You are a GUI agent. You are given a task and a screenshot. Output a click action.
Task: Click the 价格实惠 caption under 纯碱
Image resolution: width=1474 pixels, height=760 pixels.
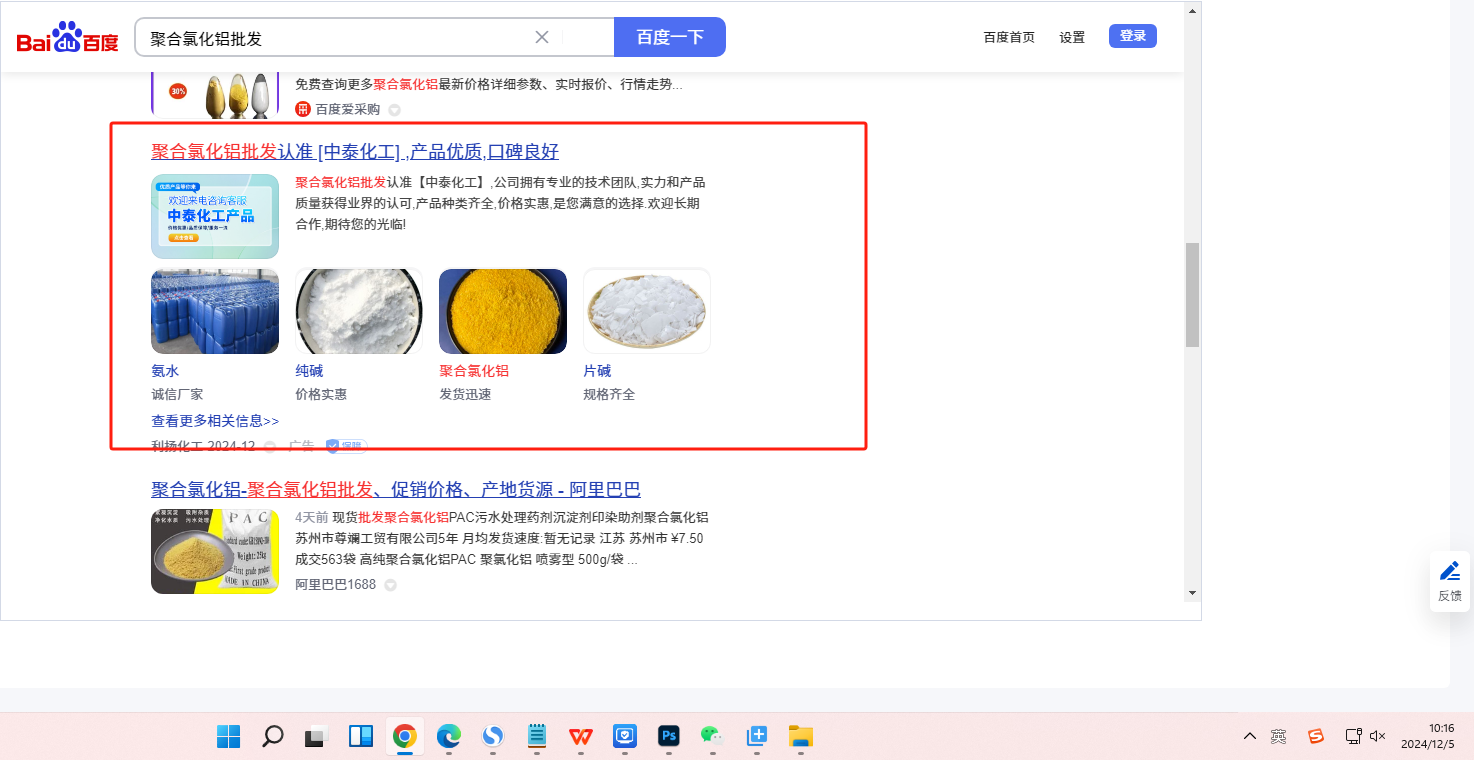pos(321,395)
